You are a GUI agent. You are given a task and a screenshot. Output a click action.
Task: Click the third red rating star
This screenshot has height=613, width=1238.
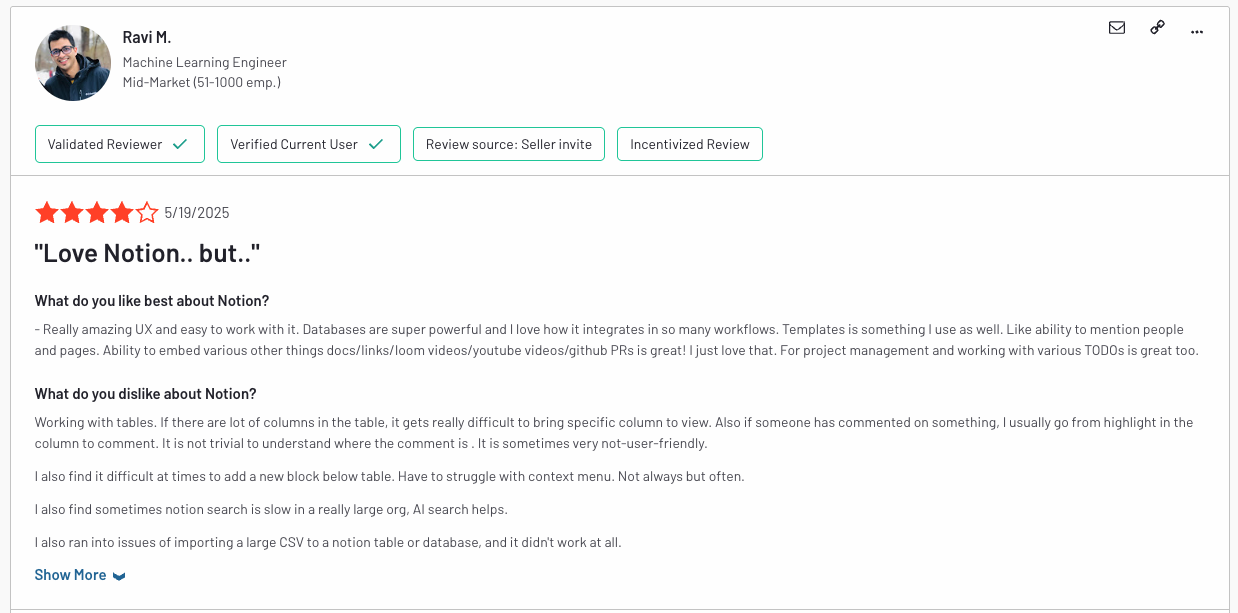(x=97, y=212)
